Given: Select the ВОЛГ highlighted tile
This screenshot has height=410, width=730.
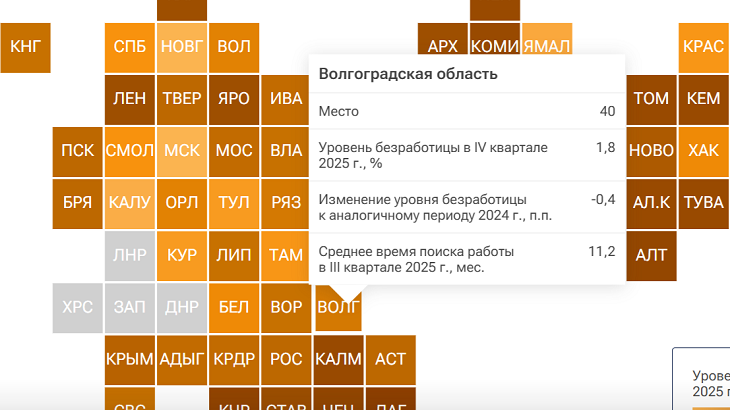Looking at the screenshot, I should (x=337, y=307).
